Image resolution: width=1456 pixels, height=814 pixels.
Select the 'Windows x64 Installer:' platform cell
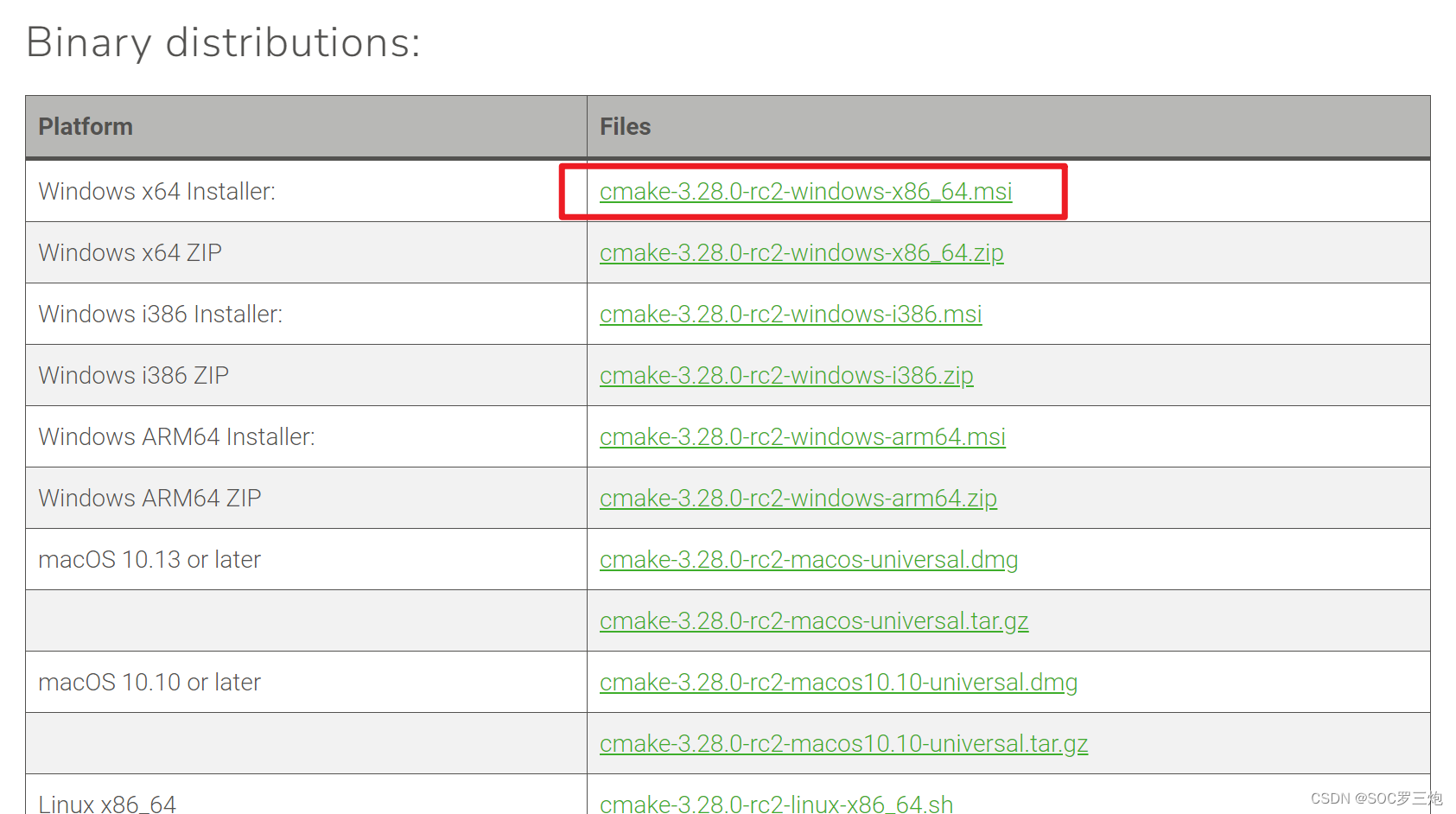click(x=306, y=192)
